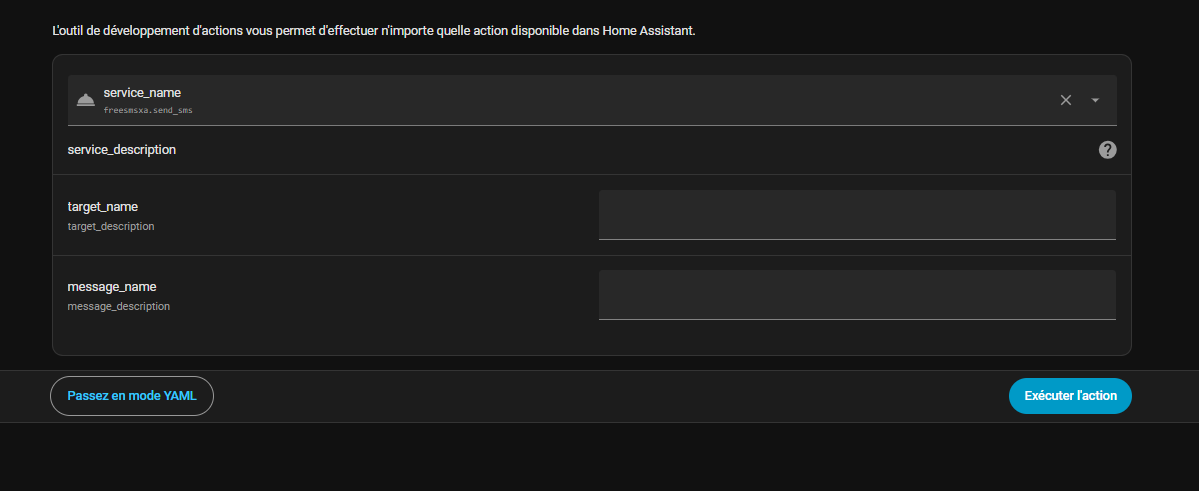Focus the target_name input field

[x=856, y=215]
